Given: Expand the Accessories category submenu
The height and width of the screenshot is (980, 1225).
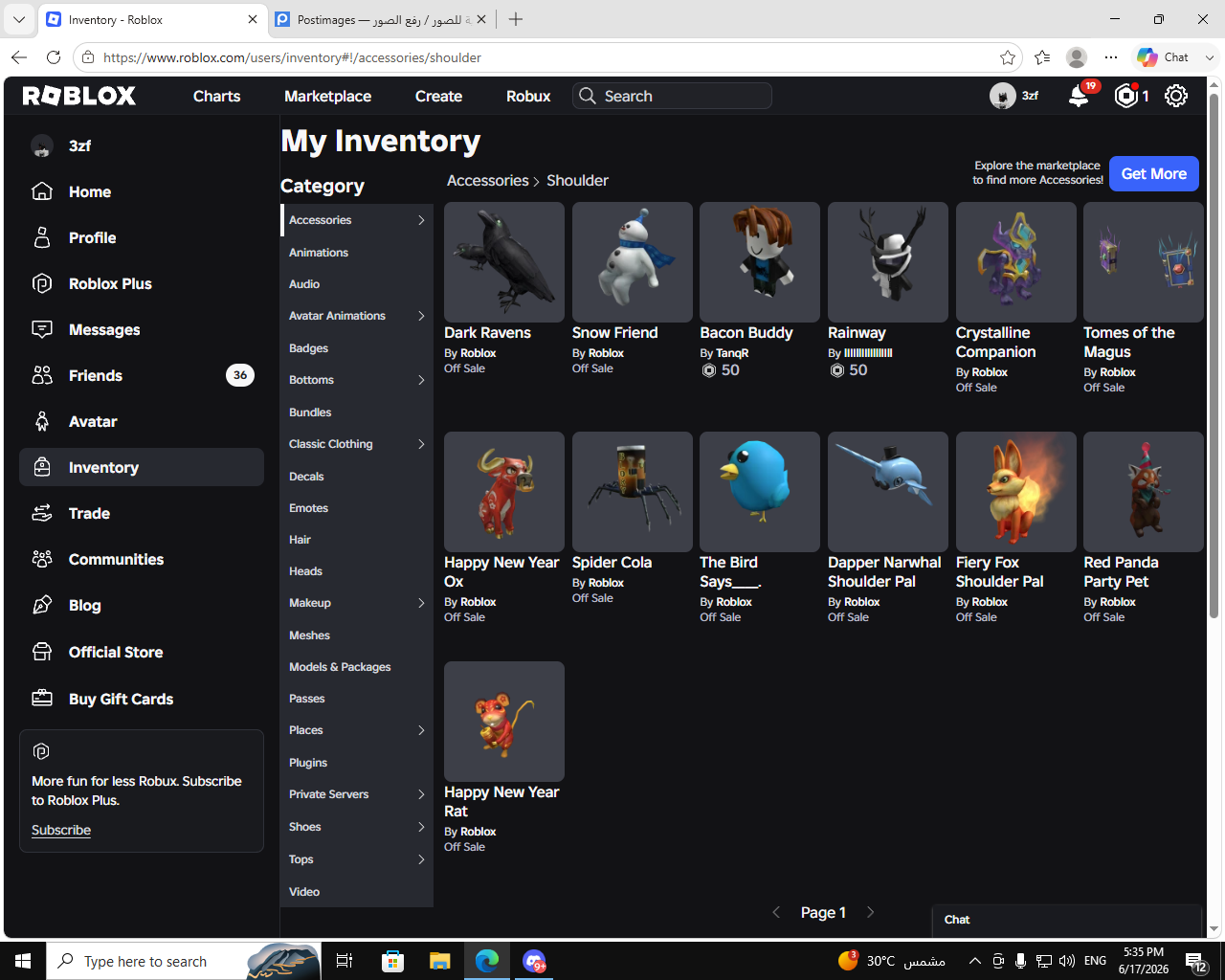Looking at the screenshot, I should click(x=421, y=220).
